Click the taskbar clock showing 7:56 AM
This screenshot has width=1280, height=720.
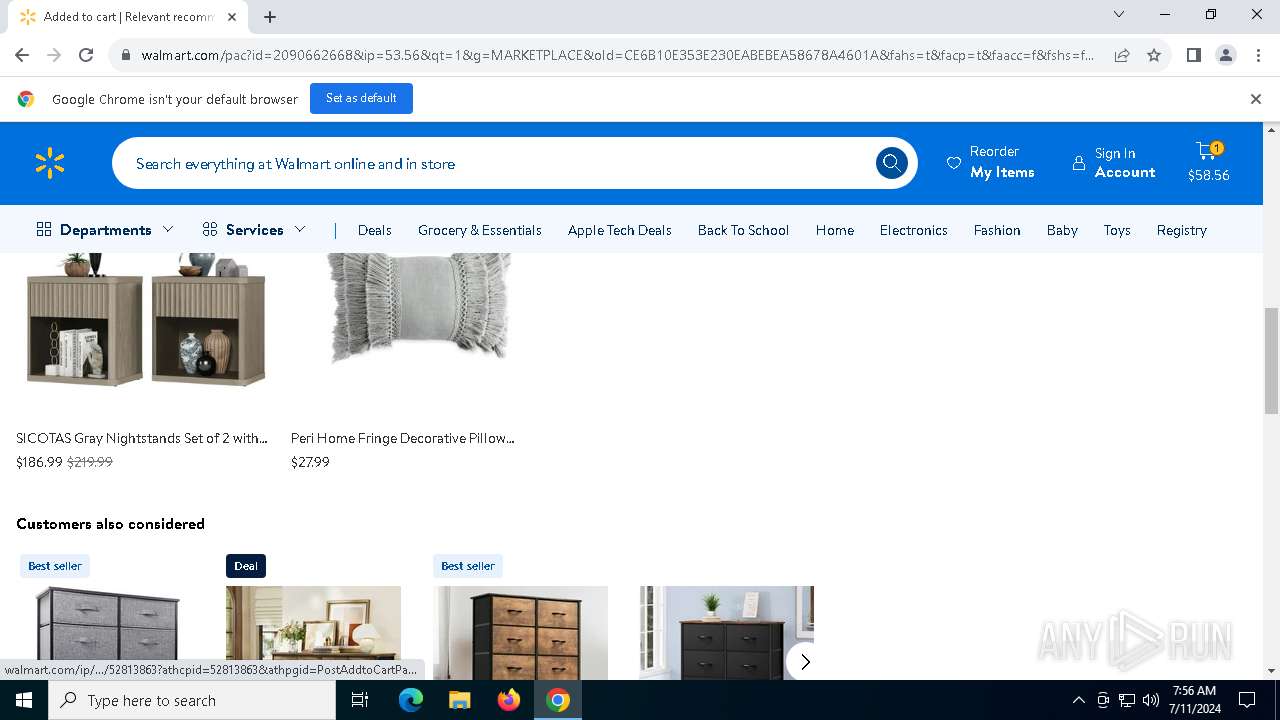(1195, 700)
